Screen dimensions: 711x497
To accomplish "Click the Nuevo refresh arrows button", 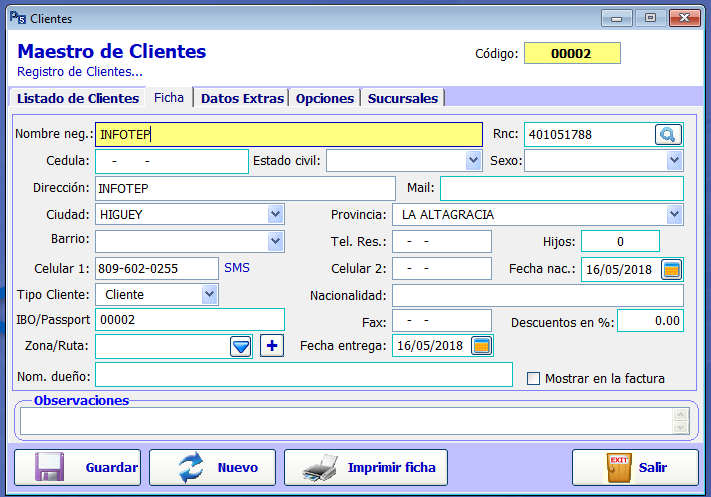I will pos(215,467).
